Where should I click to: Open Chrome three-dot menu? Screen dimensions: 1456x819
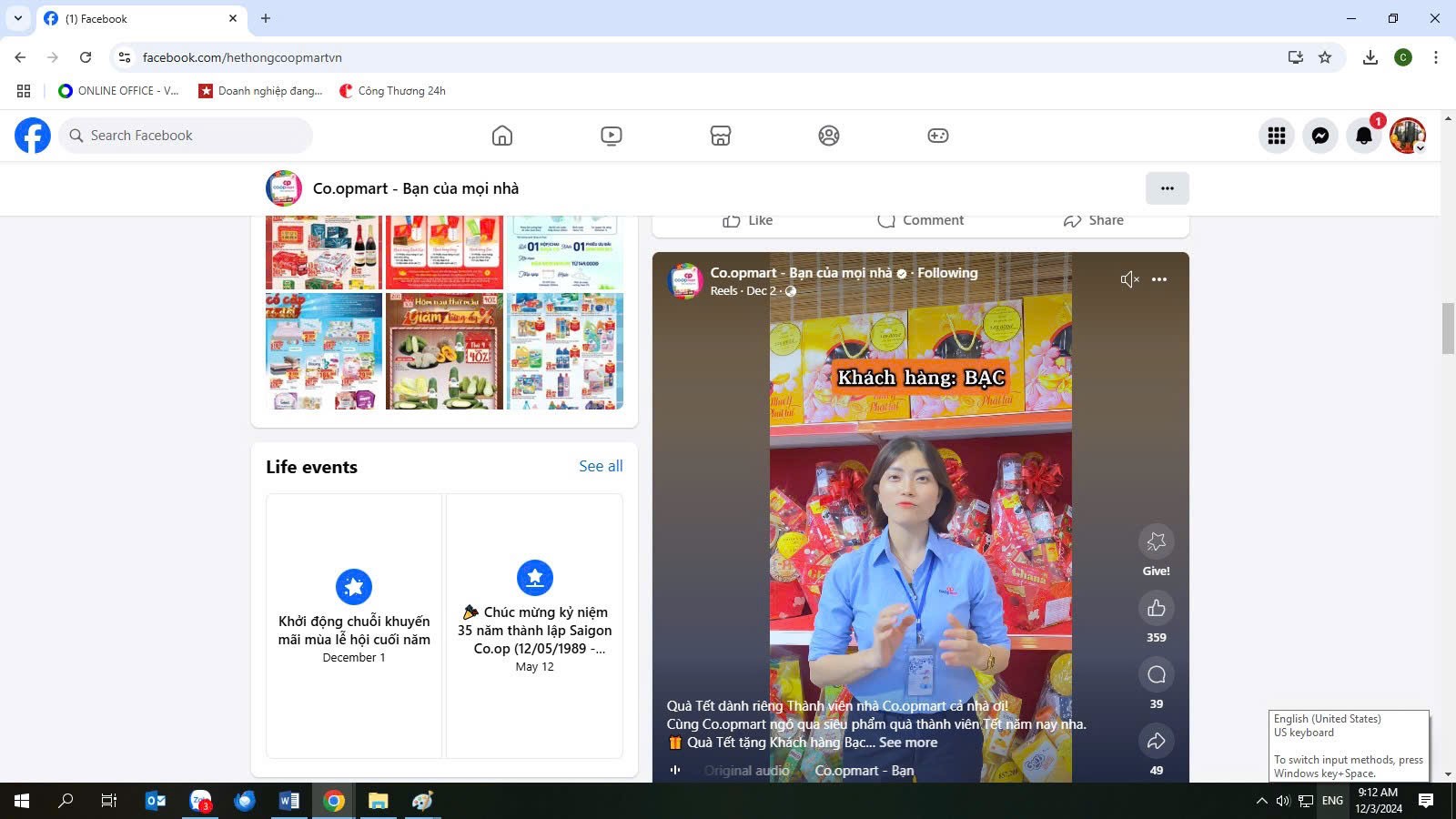click(1436, 57)
